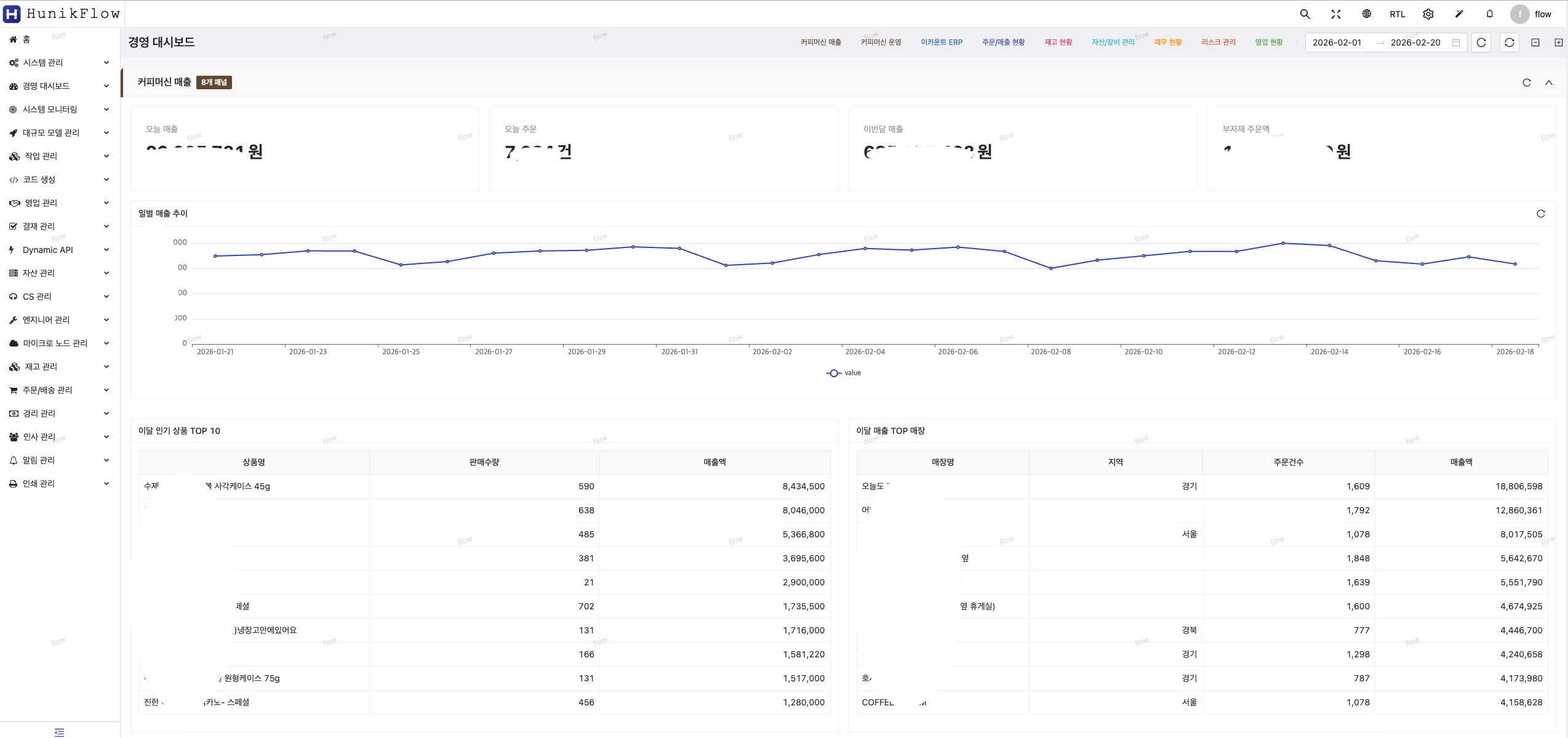Image resolution: width=1568 pixels, height=738 pixels.
Task: Open the search icon in top bar
Action: pos(1305,14)
